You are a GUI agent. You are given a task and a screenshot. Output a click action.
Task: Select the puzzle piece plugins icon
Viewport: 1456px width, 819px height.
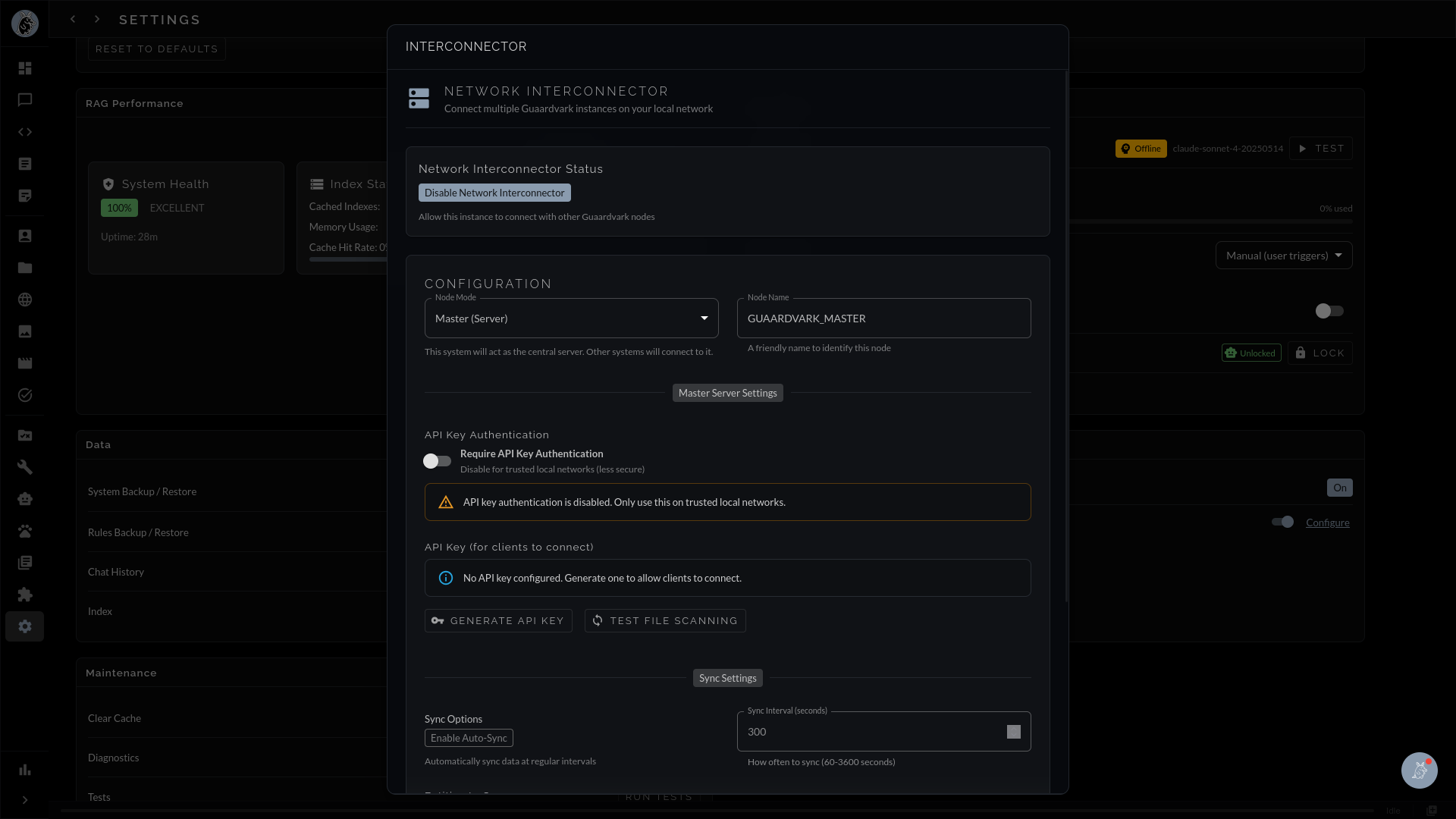click(25, 595)
